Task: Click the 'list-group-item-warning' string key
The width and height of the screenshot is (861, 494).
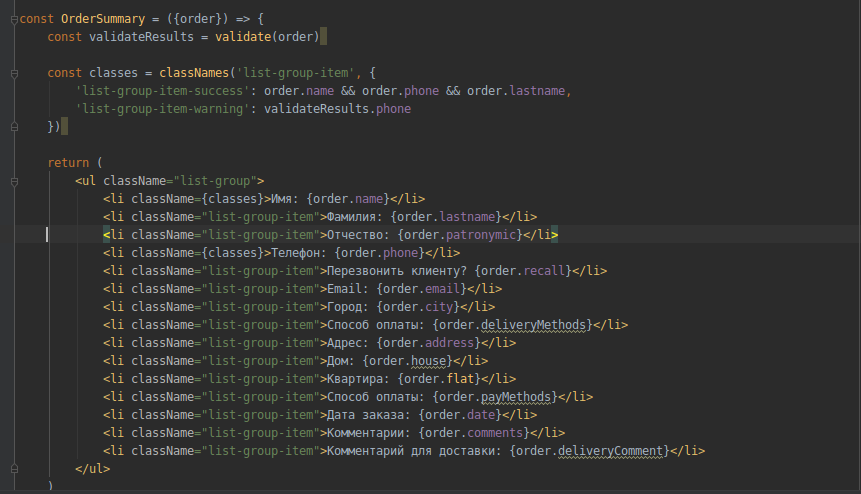Action: click(x=163, y=109)
